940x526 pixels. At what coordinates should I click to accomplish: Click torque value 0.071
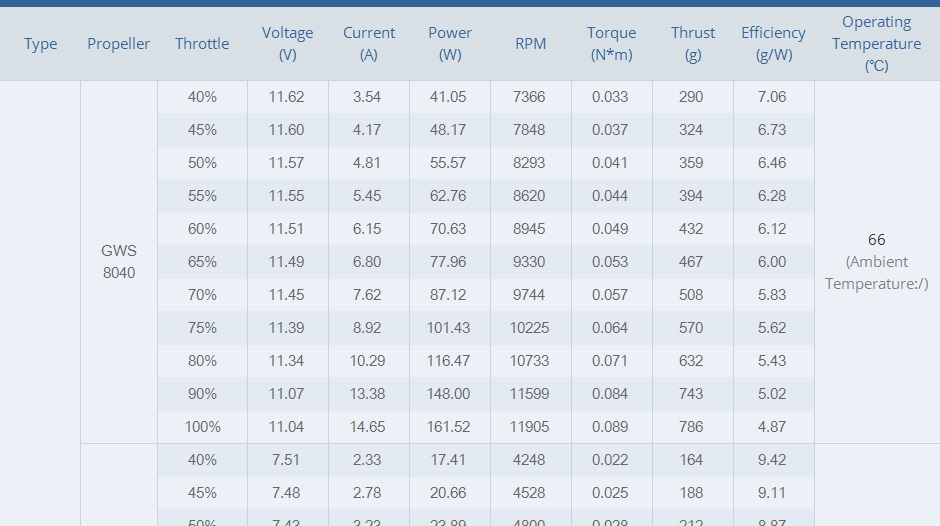(610, 361)
